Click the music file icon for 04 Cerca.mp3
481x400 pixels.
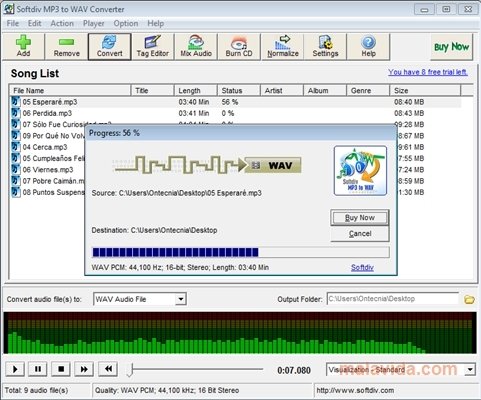[x=16, y=147]
